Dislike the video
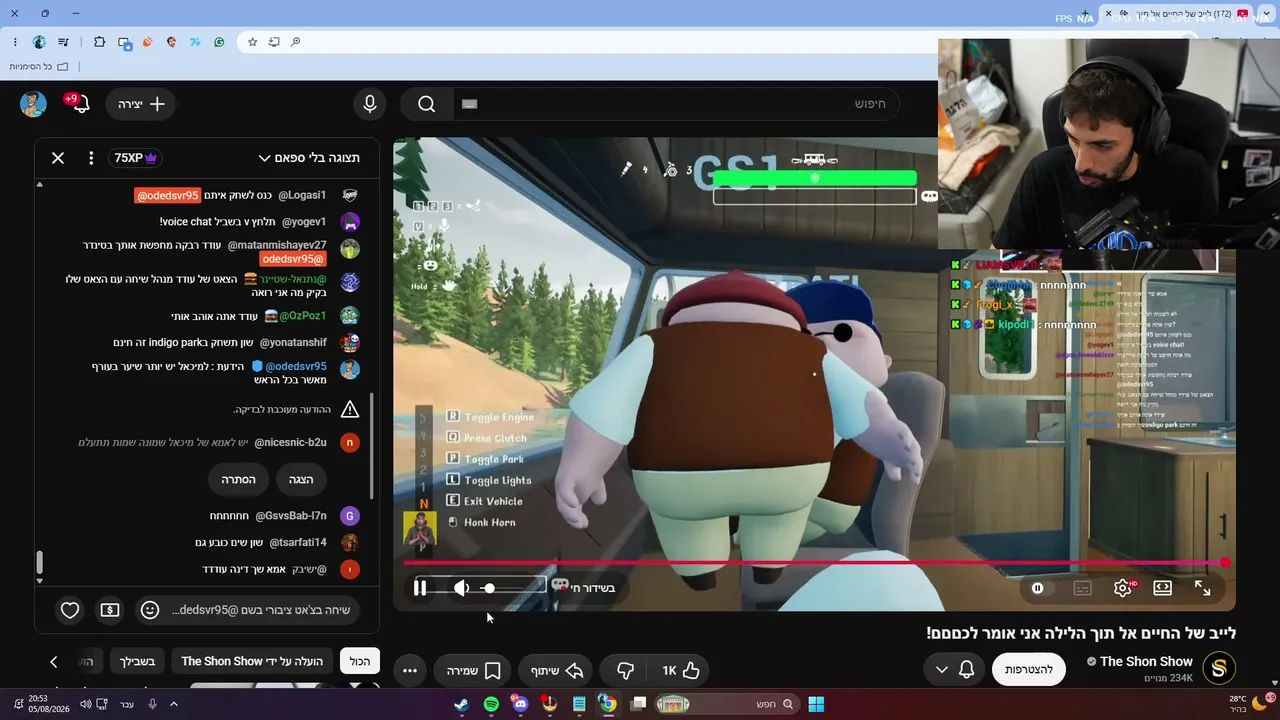Image resolution: width=1280 pixels, height=720 pixels. coord(626,670)
